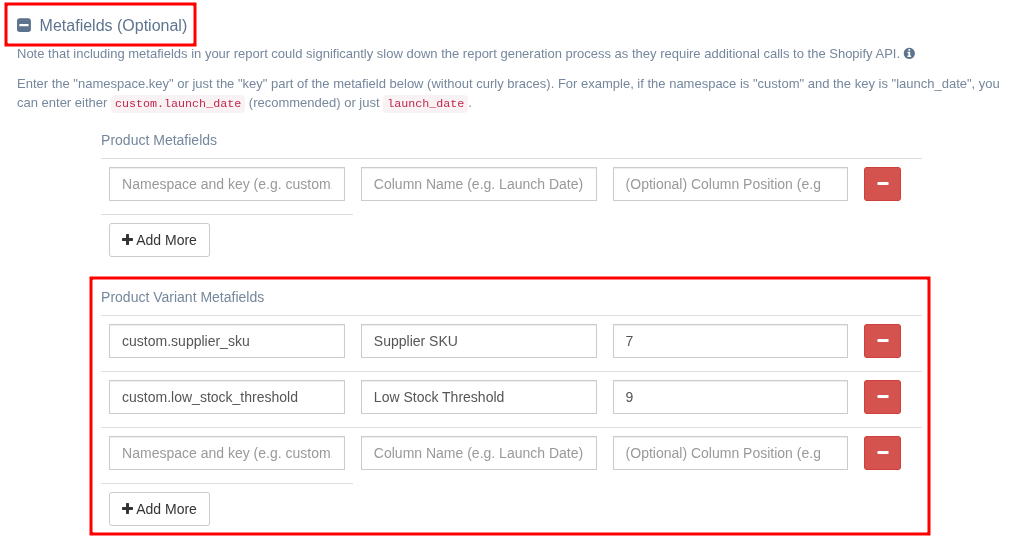
Task: Collapse the Metafields (Optional) section
Action: 24,25
